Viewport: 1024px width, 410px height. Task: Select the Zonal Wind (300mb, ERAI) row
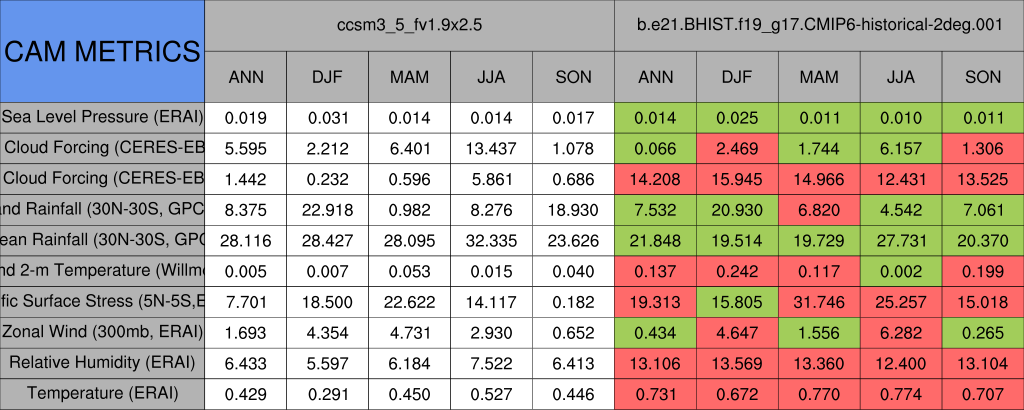click(x=102, y=332)
